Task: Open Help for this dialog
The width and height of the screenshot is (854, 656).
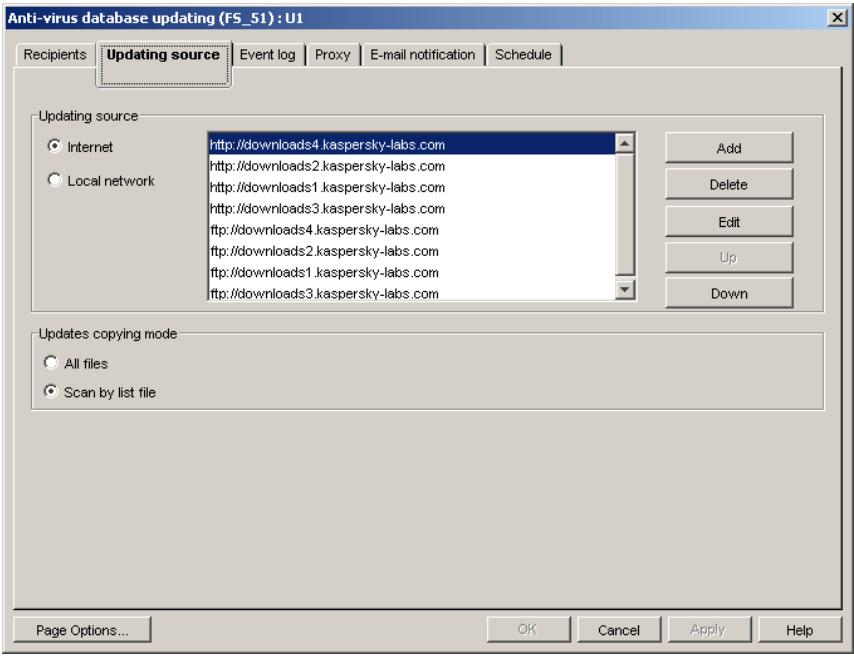Action: 800,630
